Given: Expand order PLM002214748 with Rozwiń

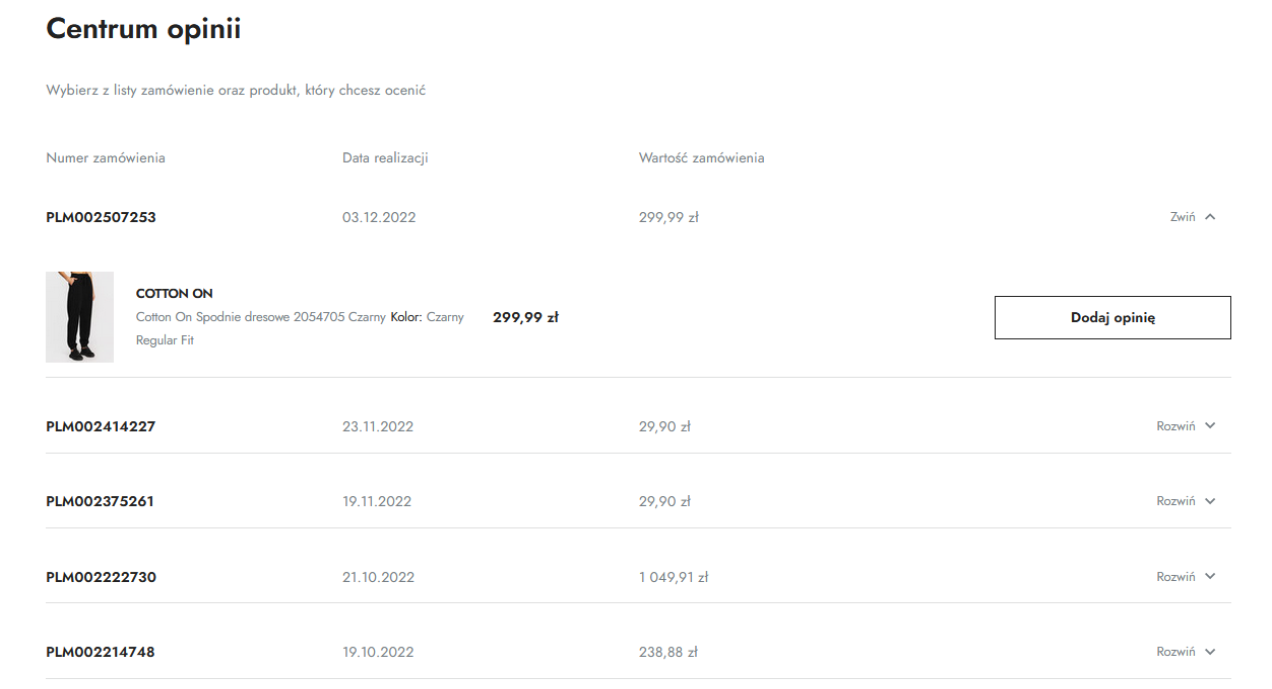Looking at the screenshot, I should click(1185, 652).
